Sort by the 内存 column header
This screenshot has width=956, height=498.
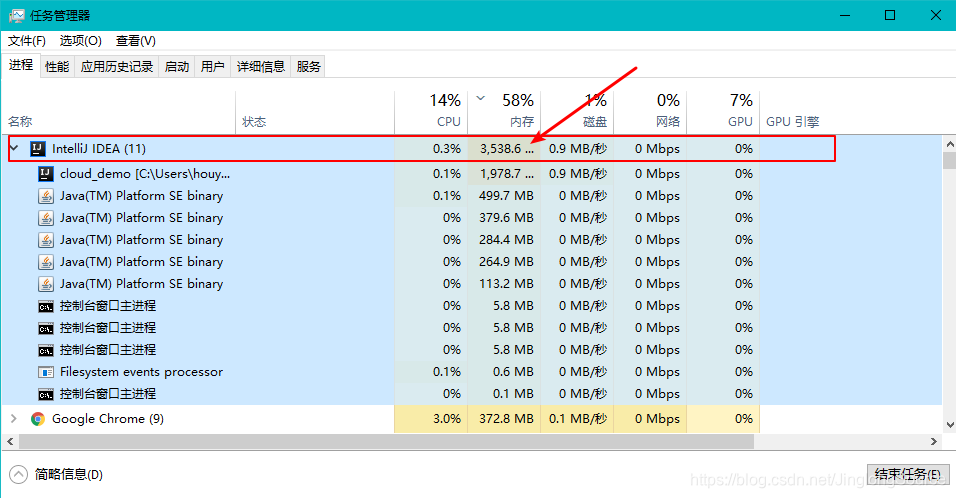[x=504, y=112]
